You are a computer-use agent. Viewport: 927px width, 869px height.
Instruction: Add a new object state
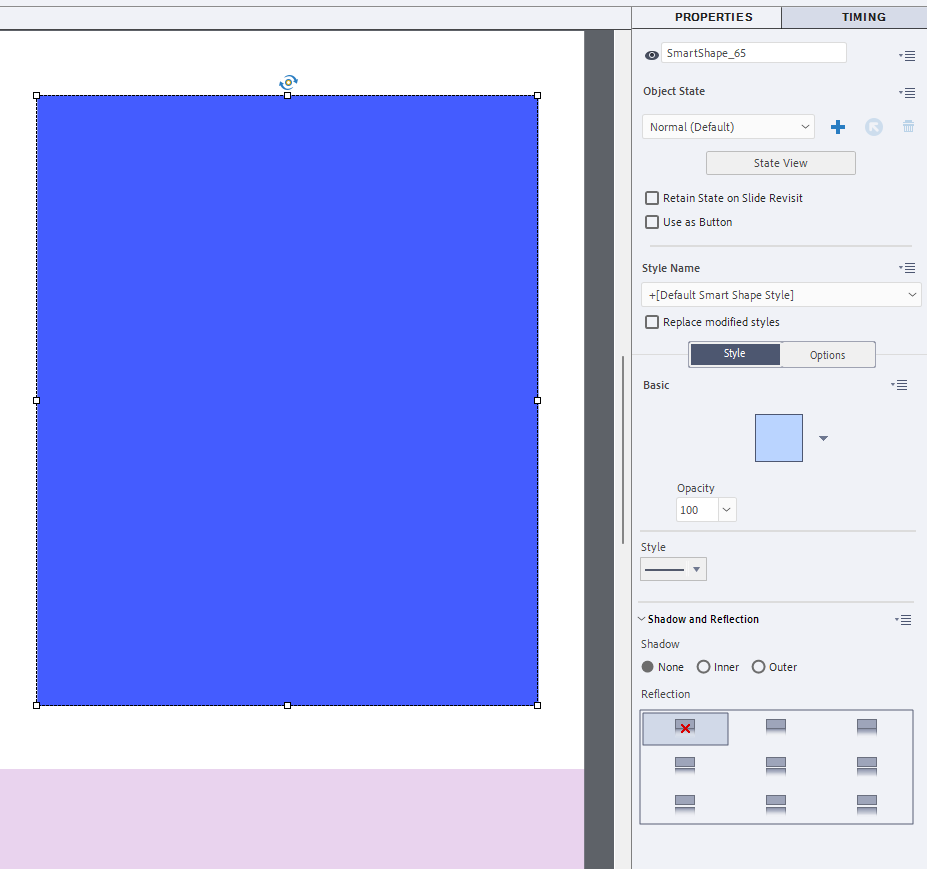837,127
